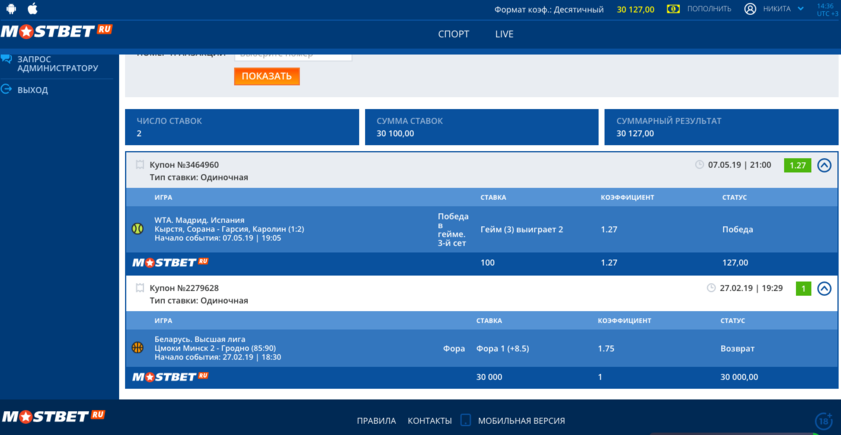
Task: Click the 1.75 coefficient value
Action: (606, 349)
